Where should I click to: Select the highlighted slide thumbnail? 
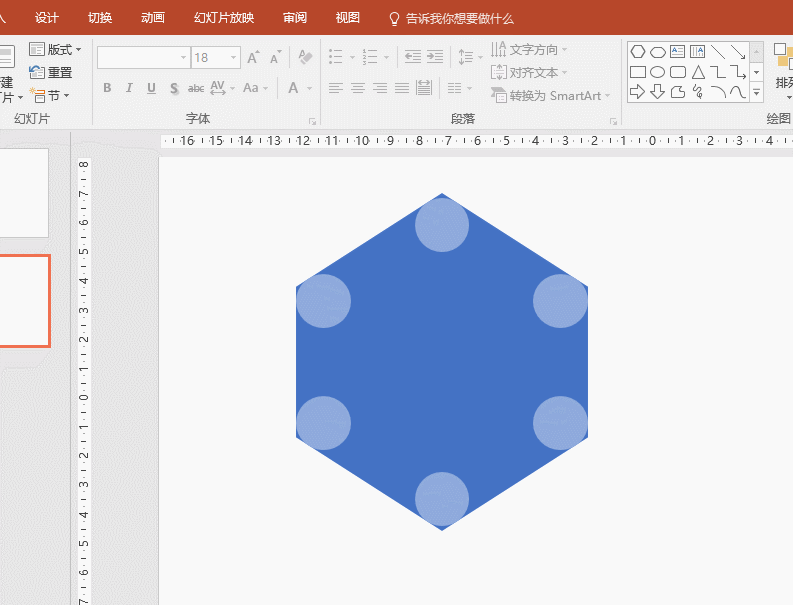(24, 301)
